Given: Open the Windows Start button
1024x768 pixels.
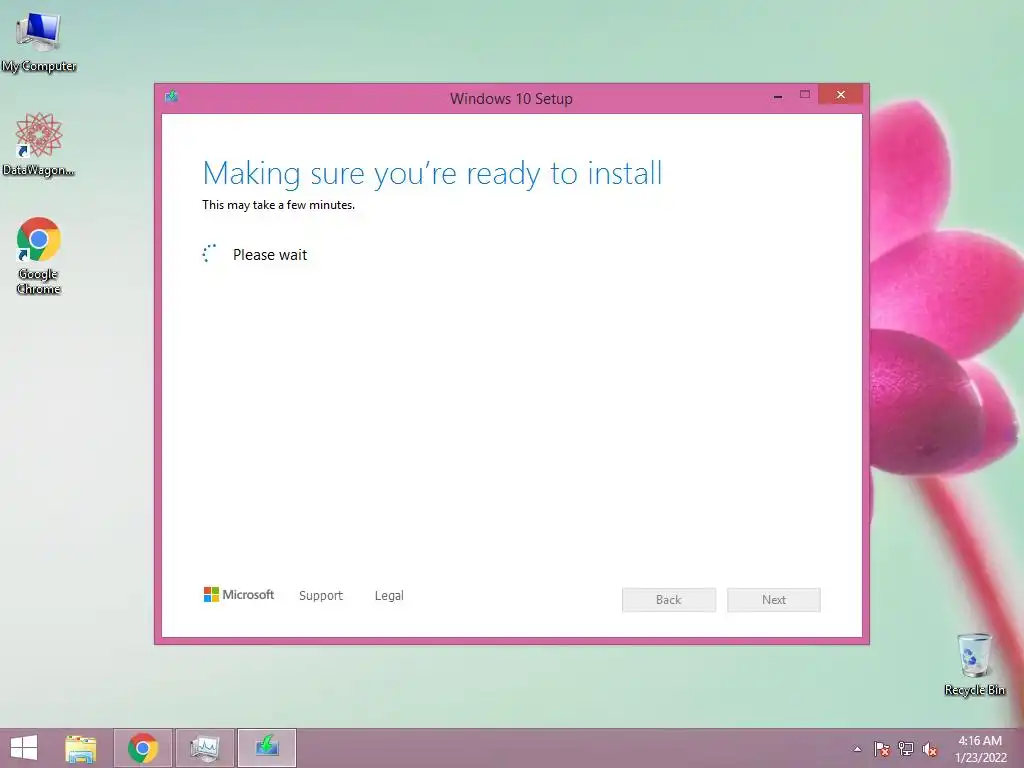Looking at the screenshot, I should pos(24,748).
